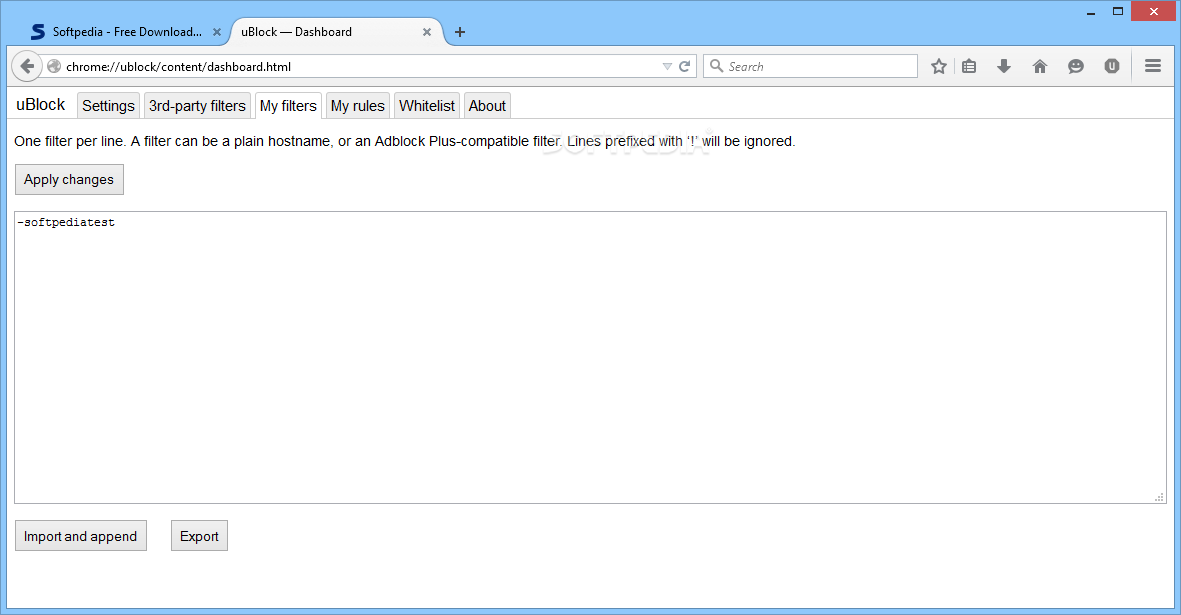The width and height of the screenshot is (1181, 615).
Task: Click the Apply changes button
Action: [69, 180]
